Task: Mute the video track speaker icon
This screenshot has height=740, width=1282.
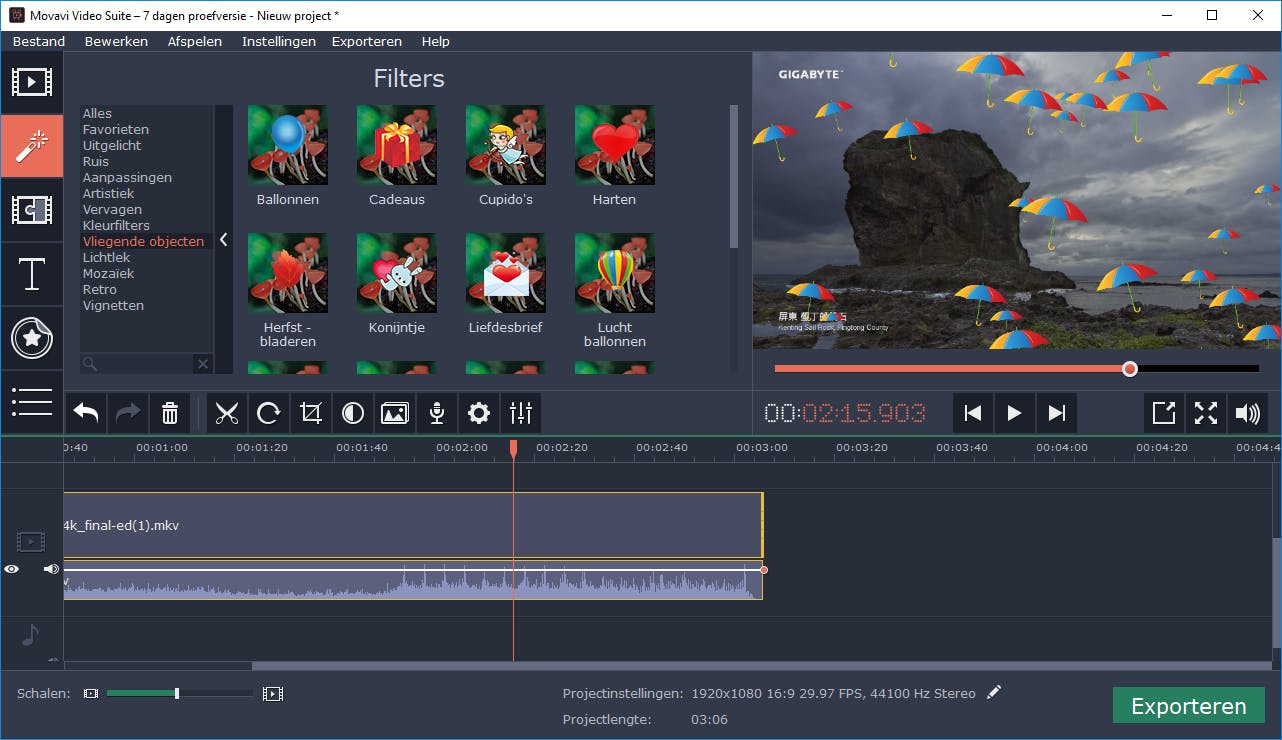Action: coord(51,569)
